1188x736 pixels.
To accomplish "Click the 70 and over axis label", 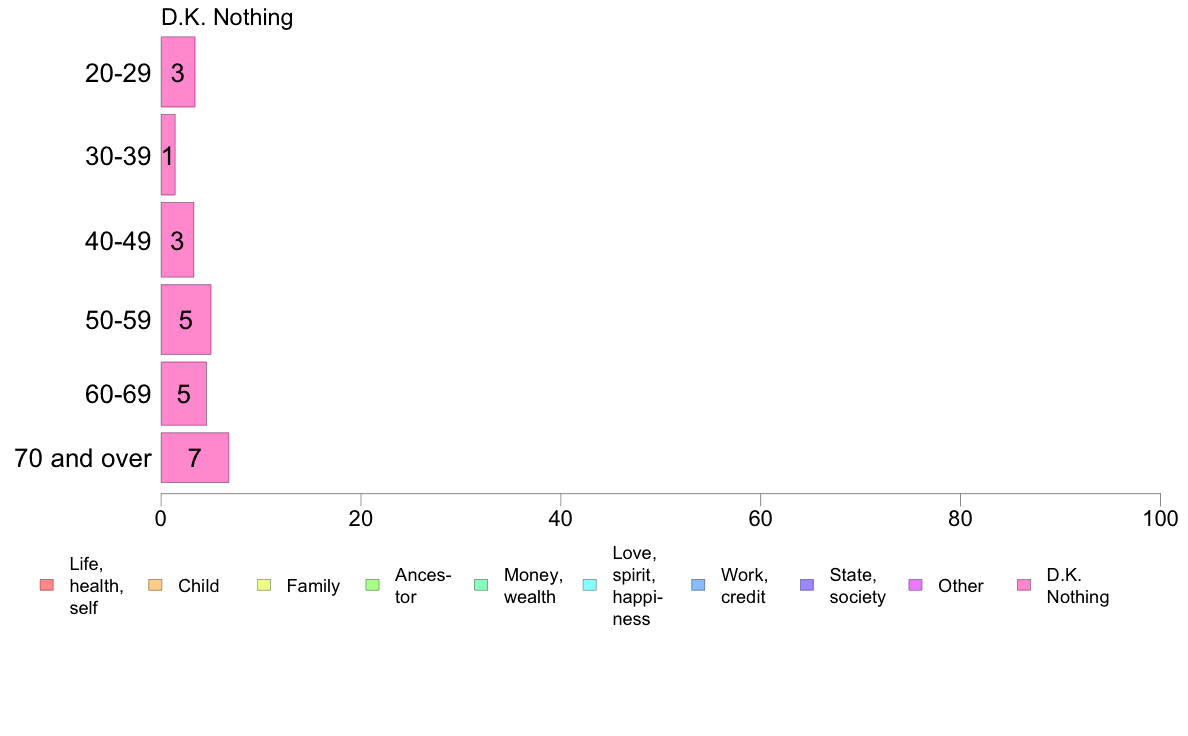I will tap(83, 459).
